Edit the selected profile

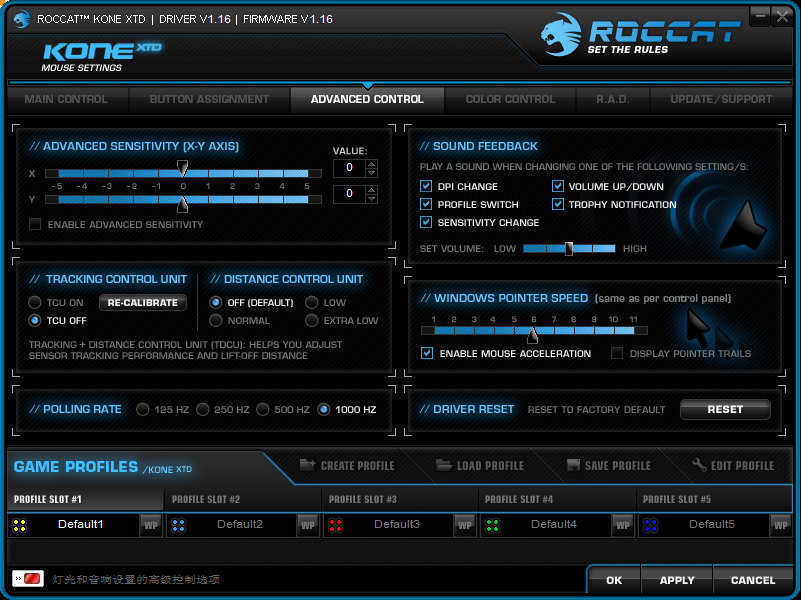pos(733,465)
